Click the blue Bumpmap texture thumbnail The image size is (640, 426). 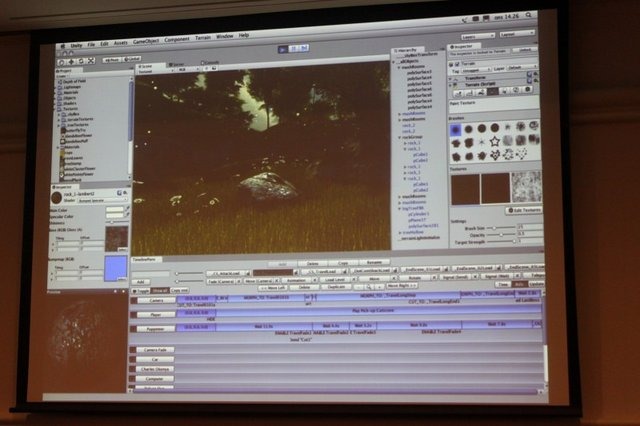point(116,269)
